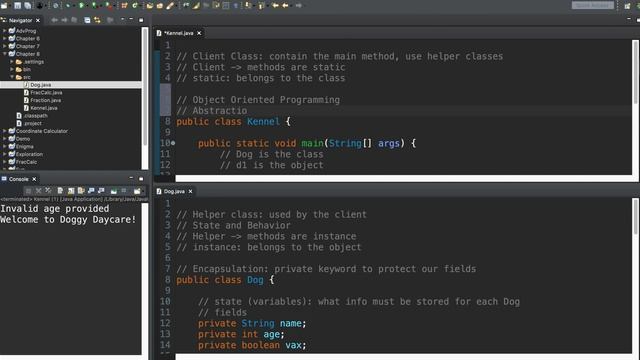Click the Save All toolbar icon

pos(27,6)
